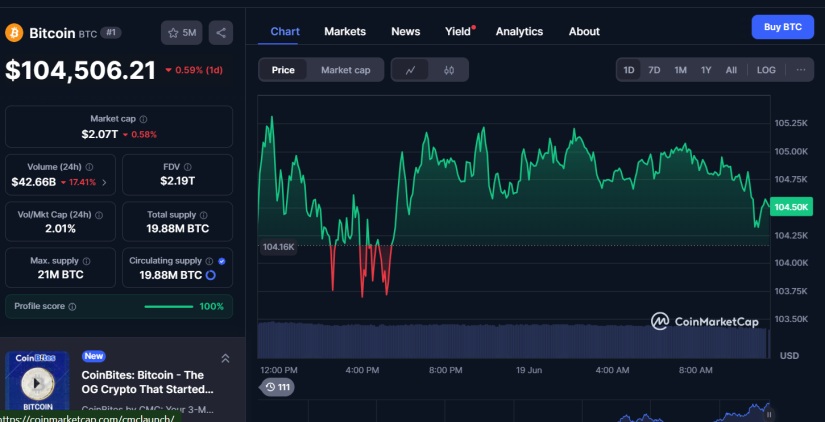Open the Chart tab

(x=285, y=32)
